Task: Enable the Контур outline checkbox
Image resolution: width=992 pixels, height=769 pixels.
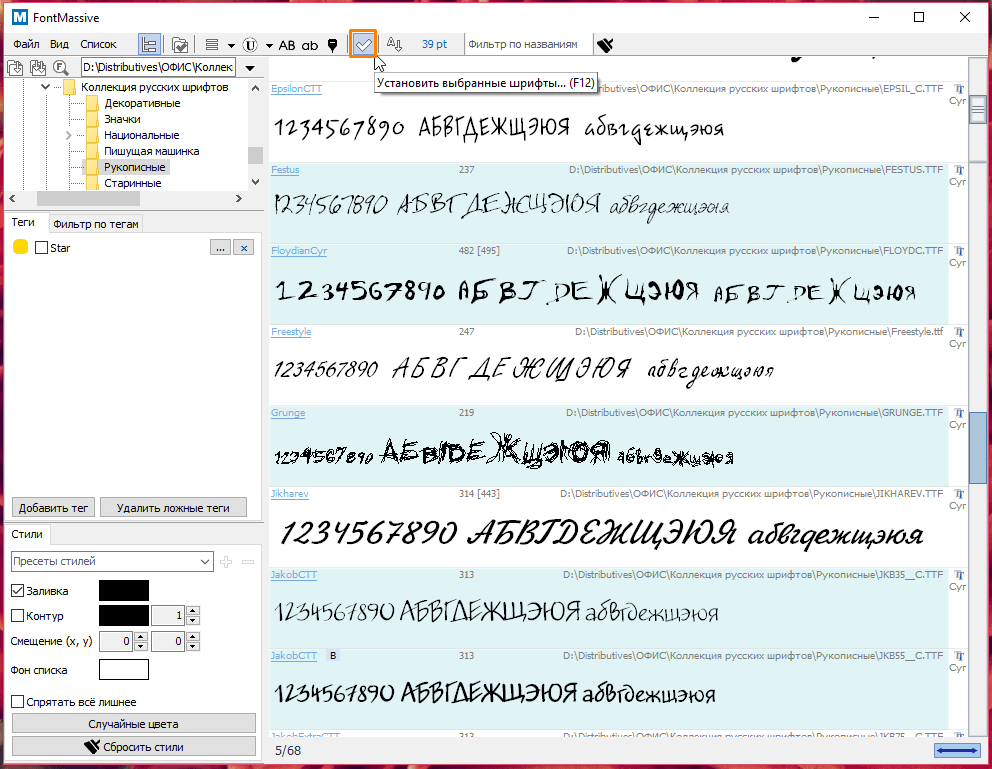Action: point(17,615)
